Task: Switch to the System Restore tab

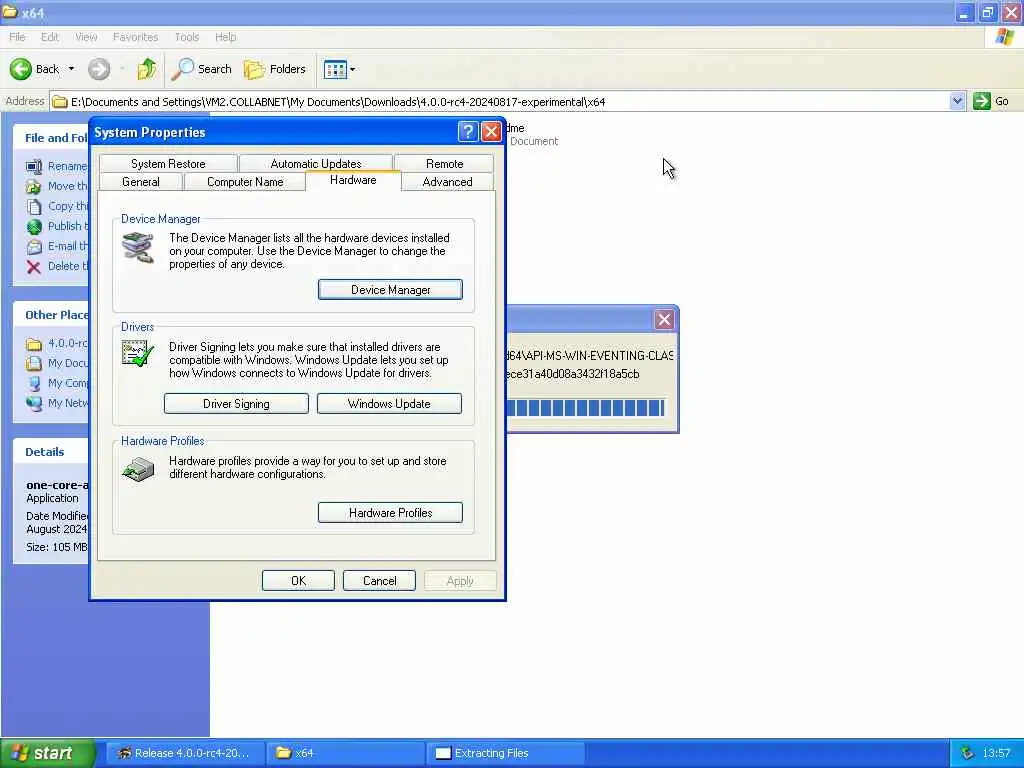Action: tap(168, 163)
